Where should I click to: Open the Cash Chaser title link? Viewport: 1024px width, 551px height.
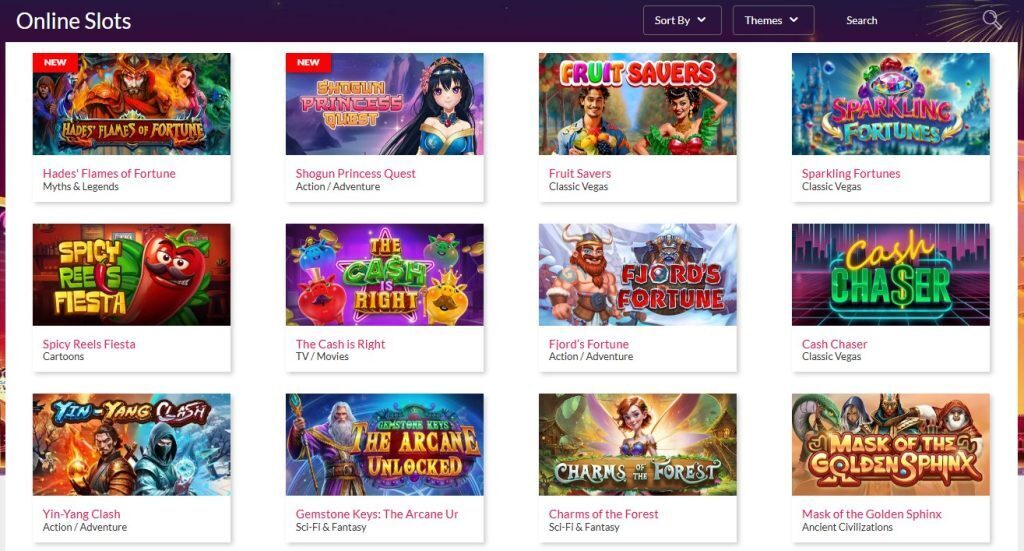pos(835,344)
